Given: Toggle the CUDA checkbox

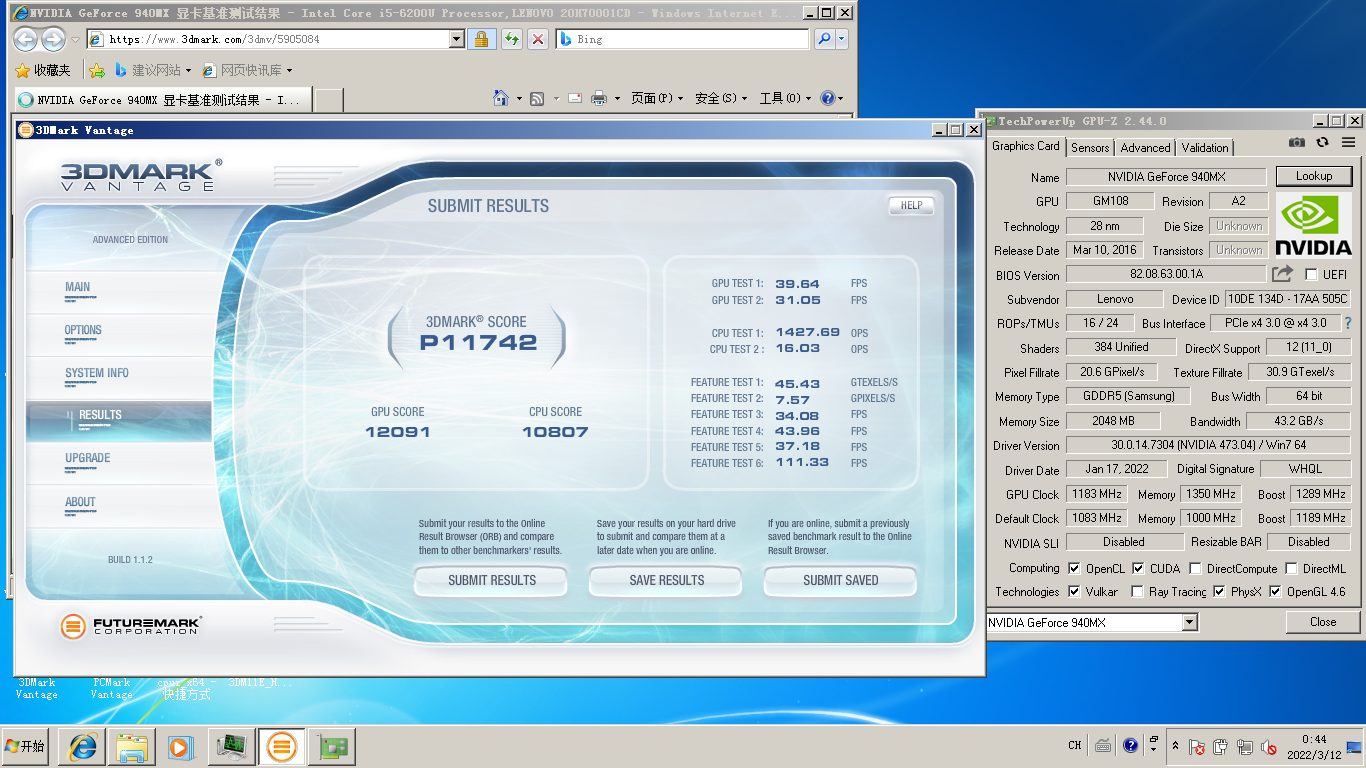Looking at the screenshot, I should point(1138,568).
